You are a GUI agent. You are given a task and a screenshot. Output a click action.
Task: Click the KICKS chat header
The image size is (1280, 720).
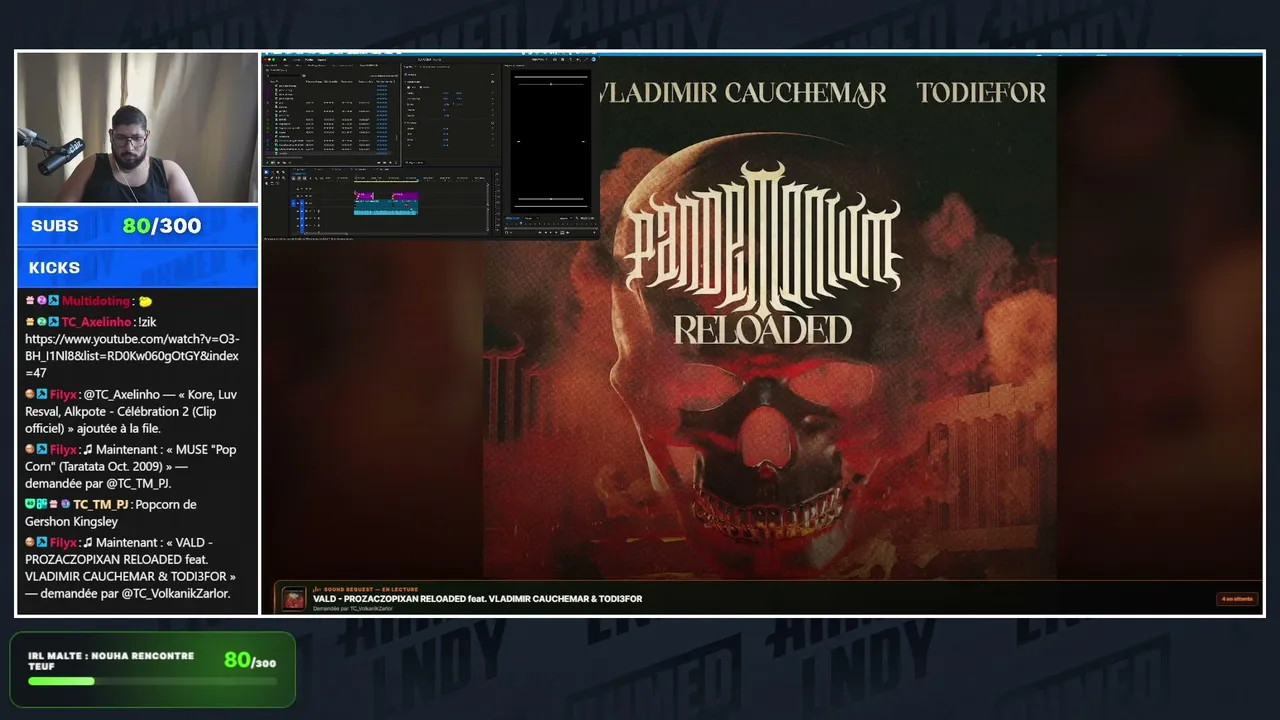(x=138, y=268)
